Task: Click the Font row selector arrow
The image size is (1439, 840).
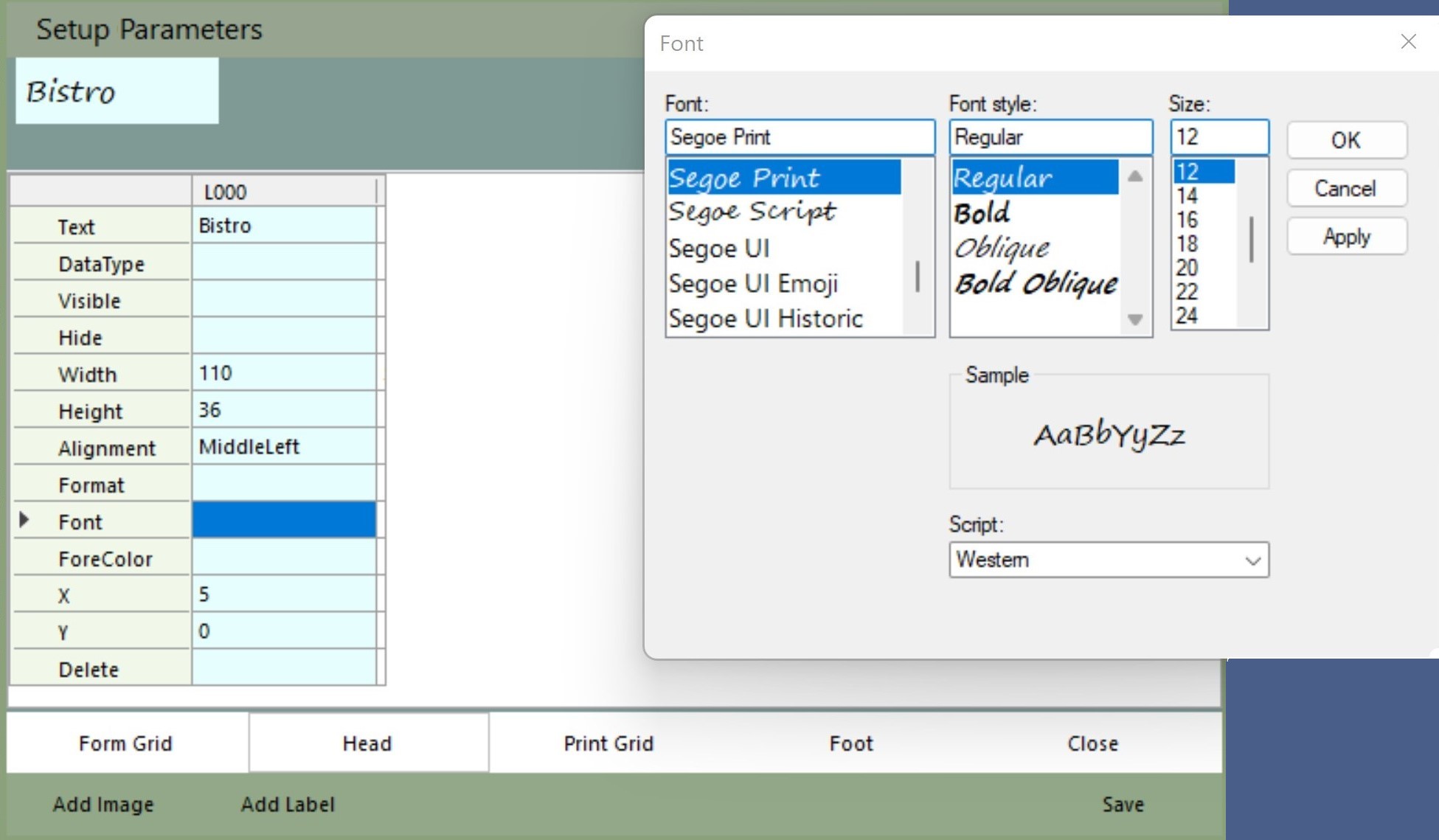Action: 24,520
